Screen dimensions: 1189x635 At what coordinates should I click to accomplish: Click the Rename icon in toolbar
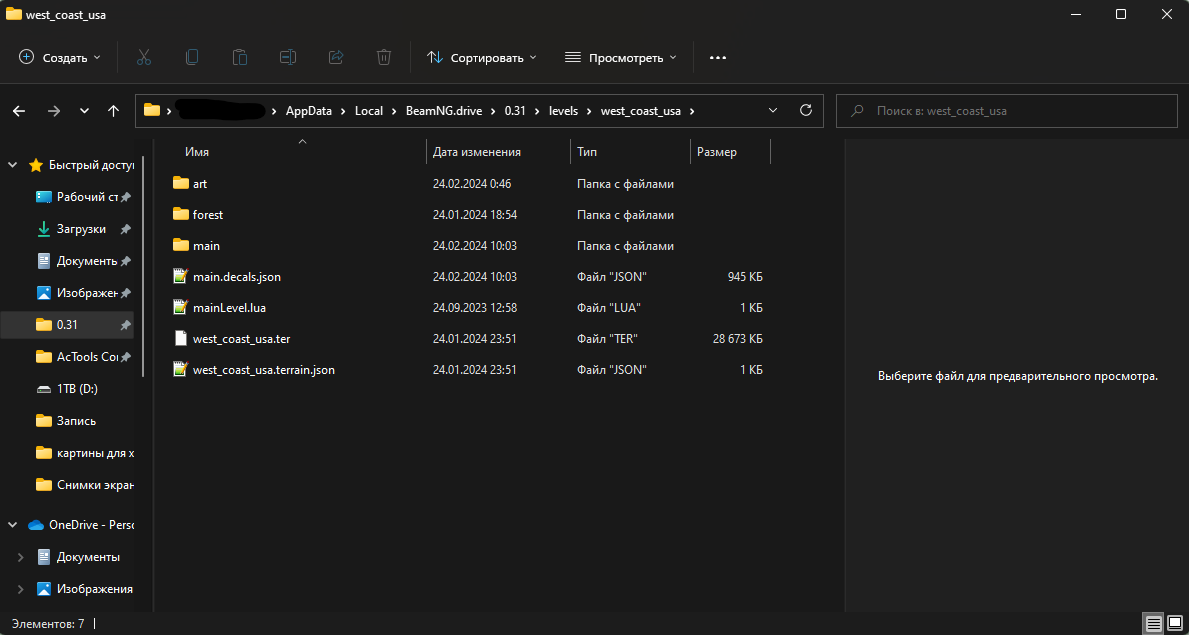(x=288, y=58)
